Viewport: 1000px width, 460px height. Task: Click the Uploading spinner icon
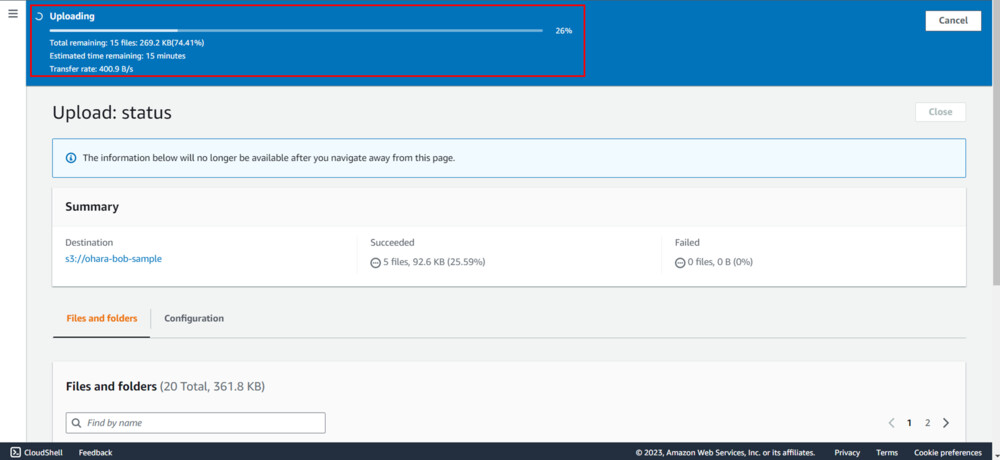tap(39, 17)
